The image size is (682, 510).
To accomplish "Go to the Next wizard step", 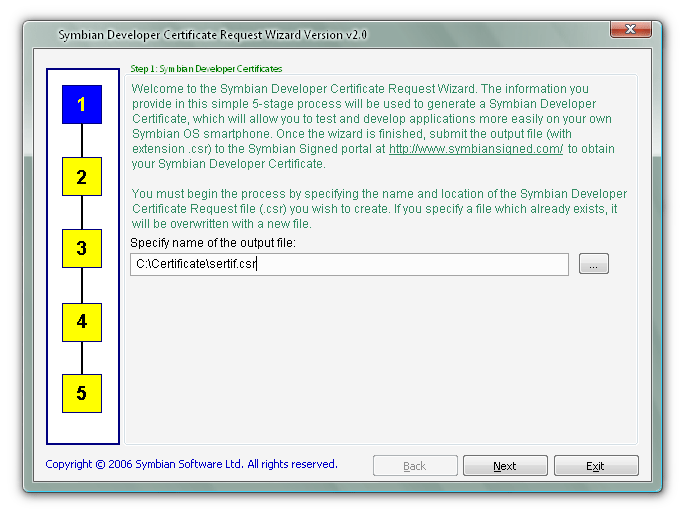I will tap(505, 466).
